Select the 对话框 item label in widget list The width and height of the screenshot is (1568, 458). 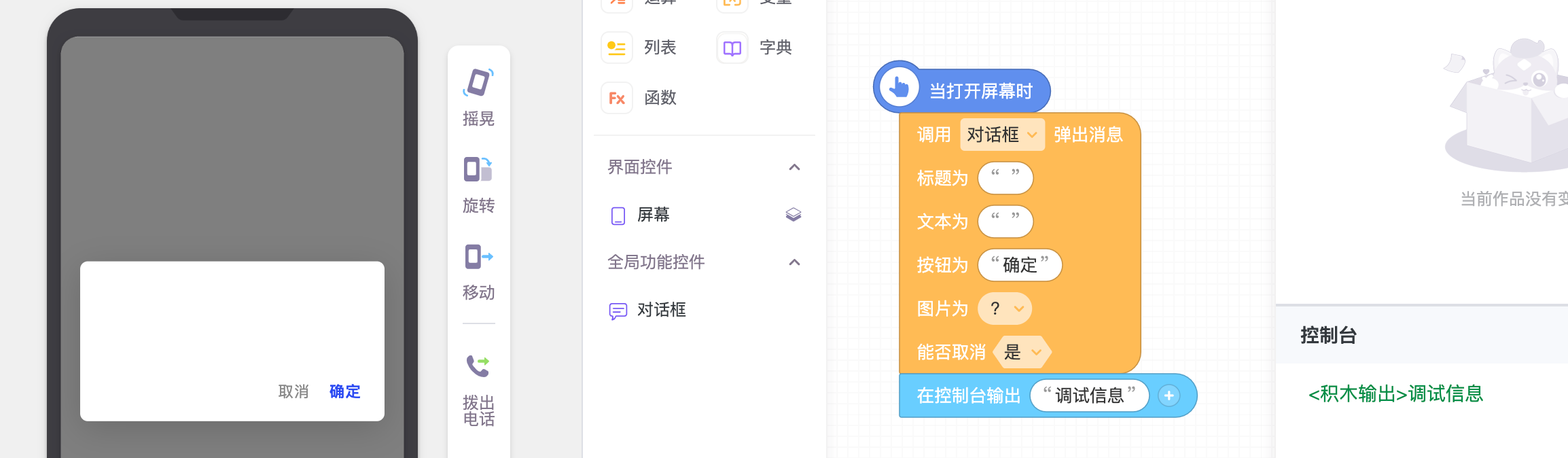click(662, 310)
